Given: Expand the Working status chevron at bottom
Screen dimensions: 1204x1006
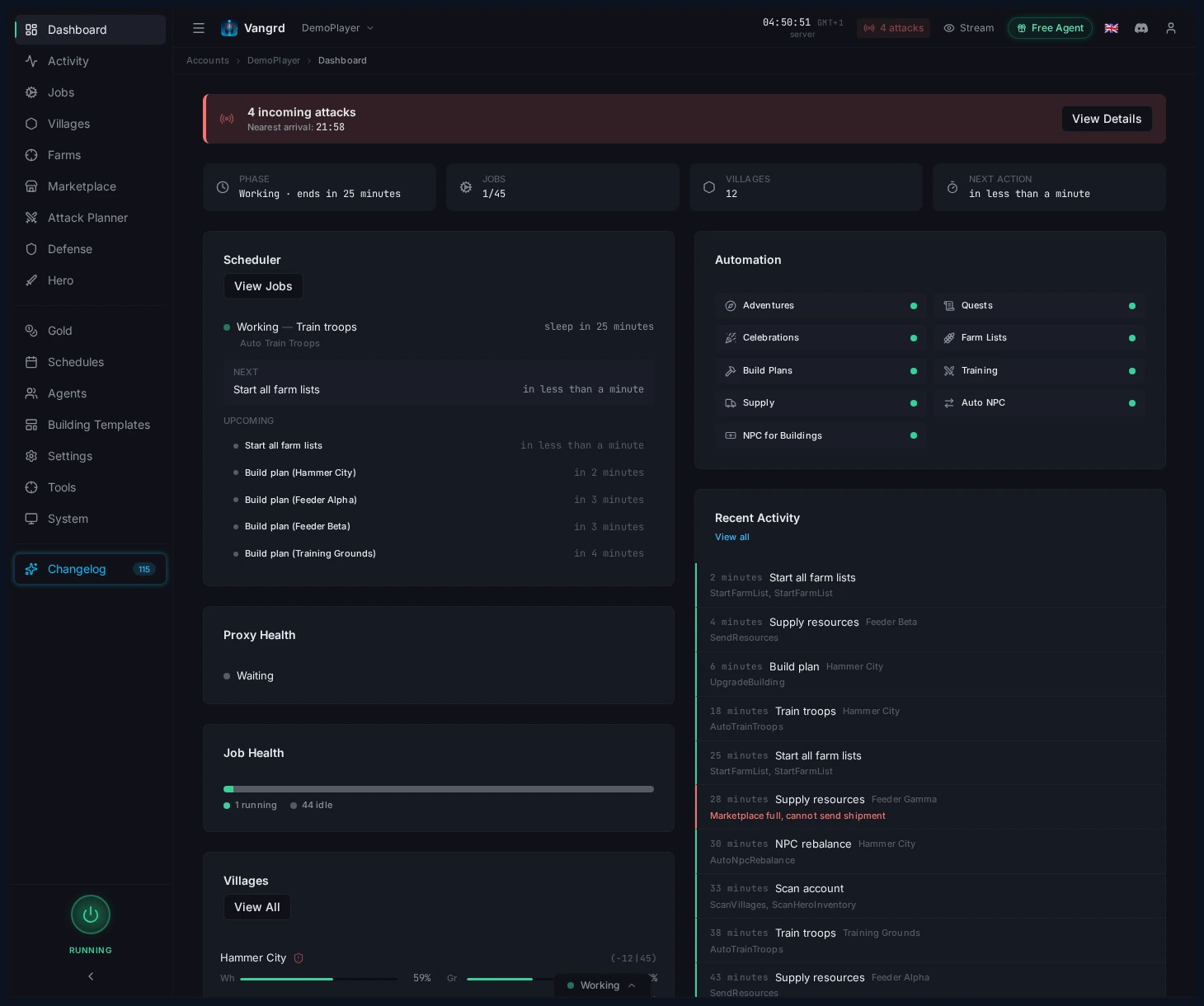Looking at the screenshot, I should pyautogui.click(x=632, y=985).
